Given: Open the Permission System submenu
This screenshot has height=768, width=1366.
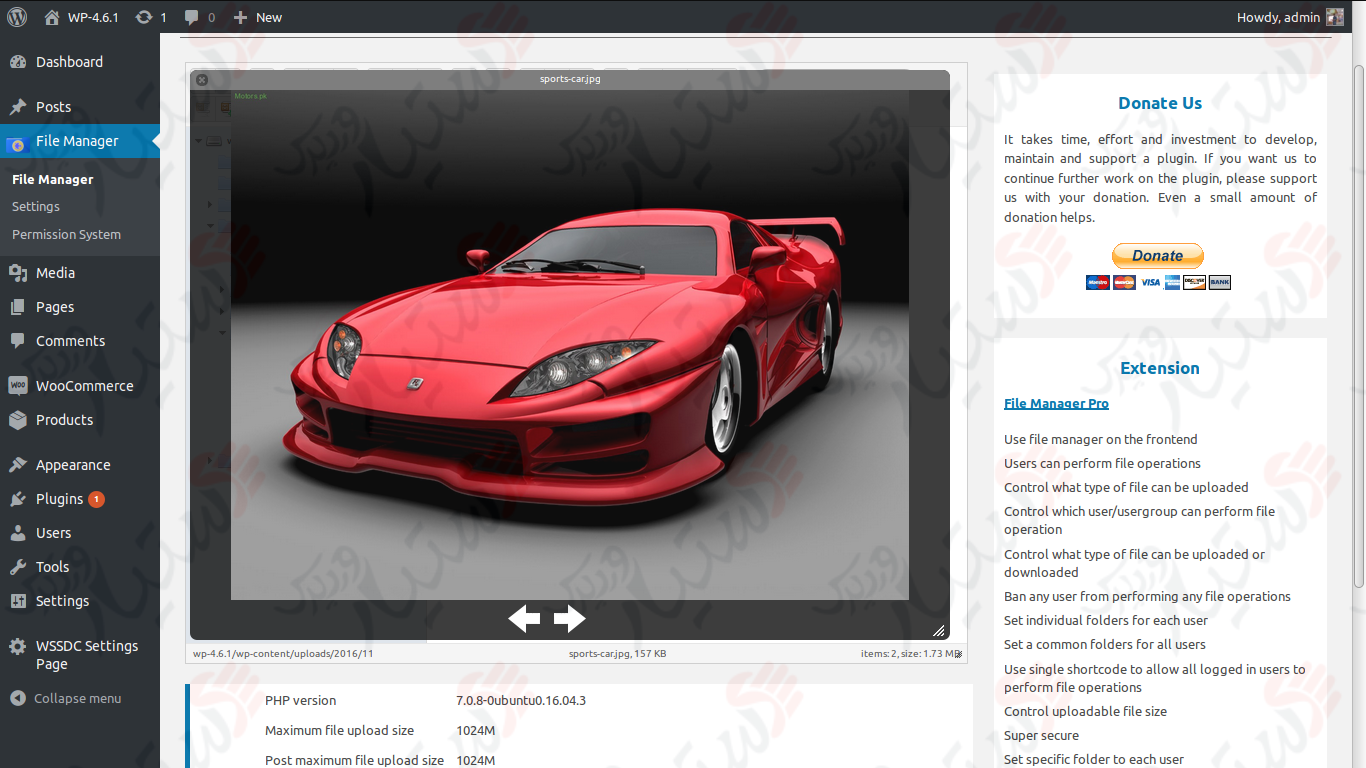Looking at the screenshot, I should pyautogui.click(x=66, y=235).
